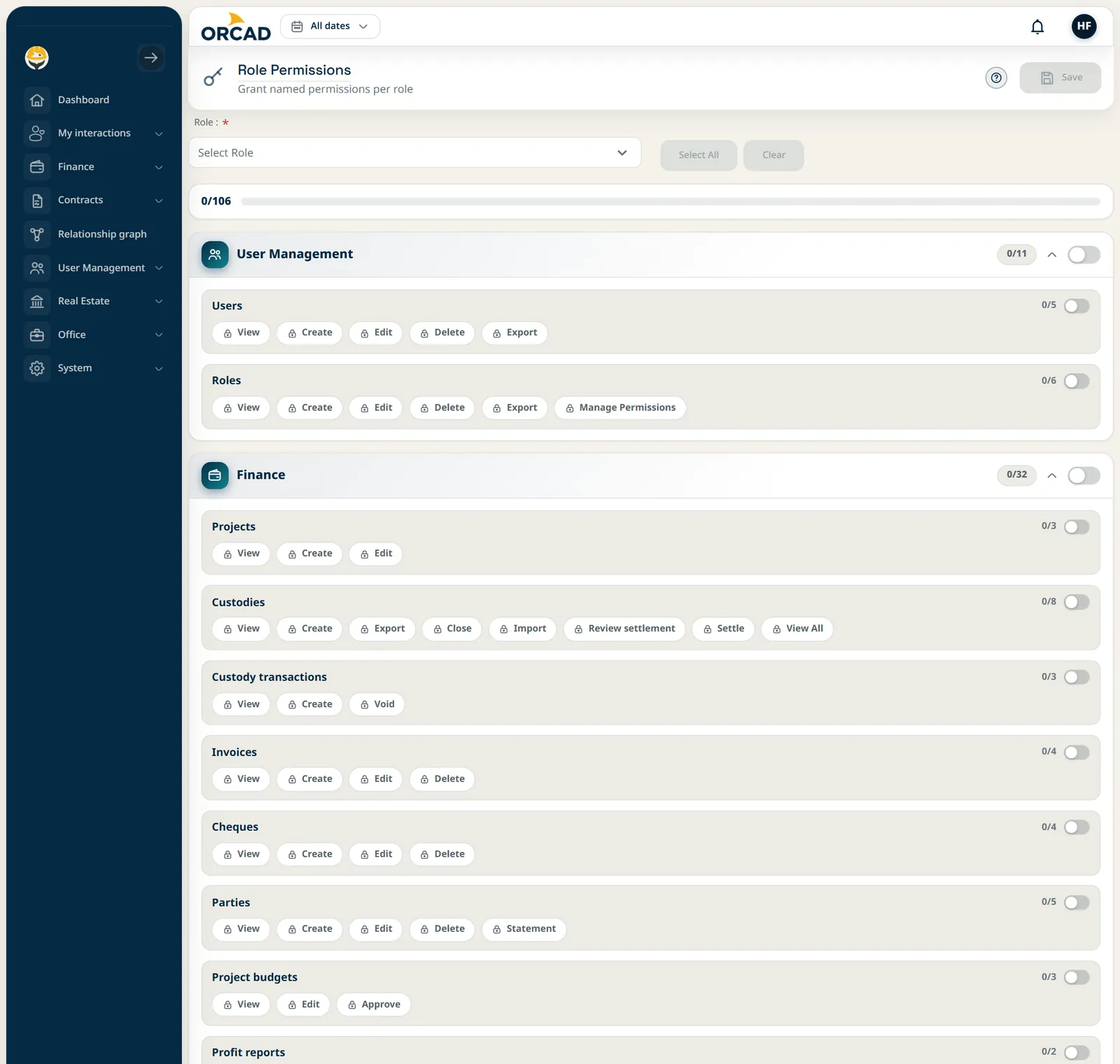This screenshot has width=1120, height=1064.
Task: Open the notifications bell
Action: (x=1037, y=27)
